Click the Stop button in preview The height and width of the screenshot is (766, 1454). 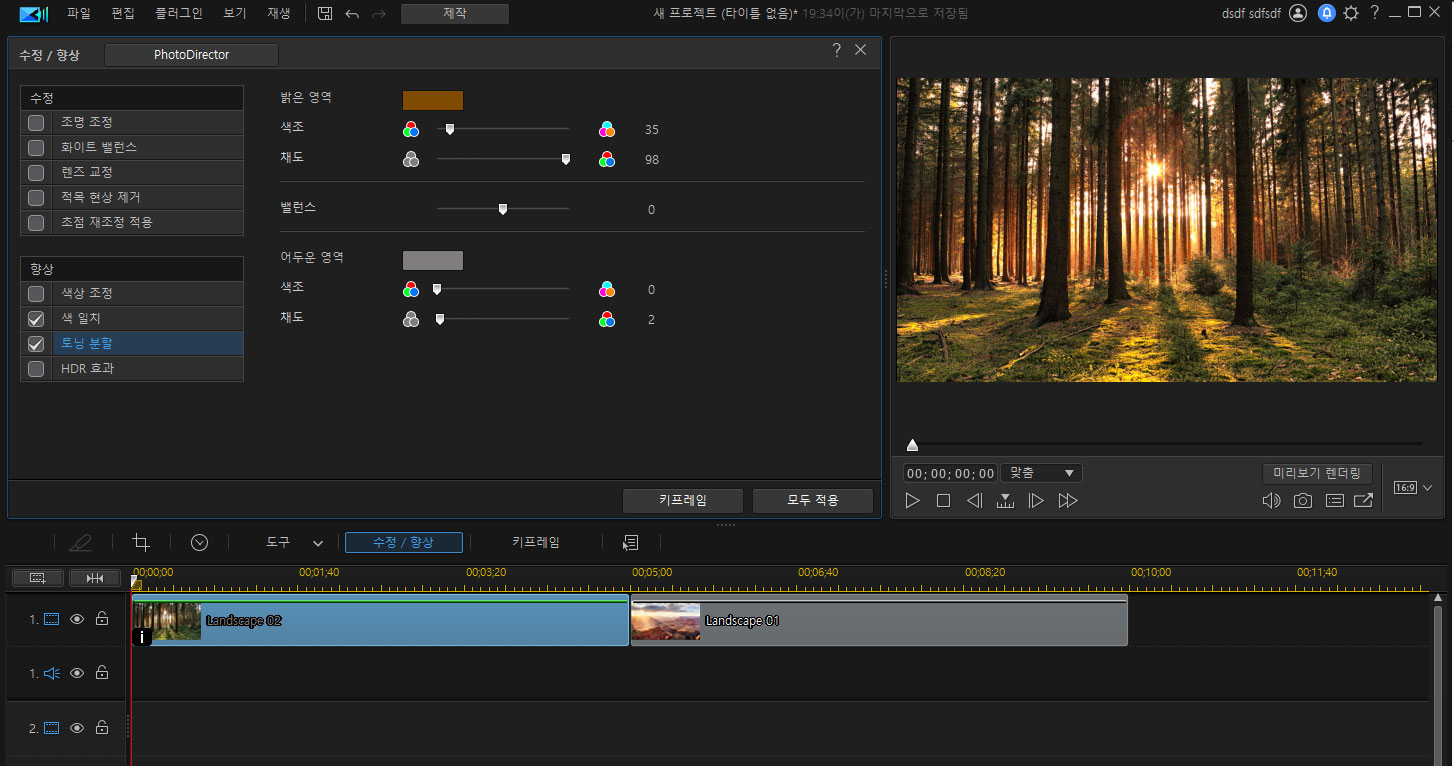pyautogui.click(x=943, y=501)
